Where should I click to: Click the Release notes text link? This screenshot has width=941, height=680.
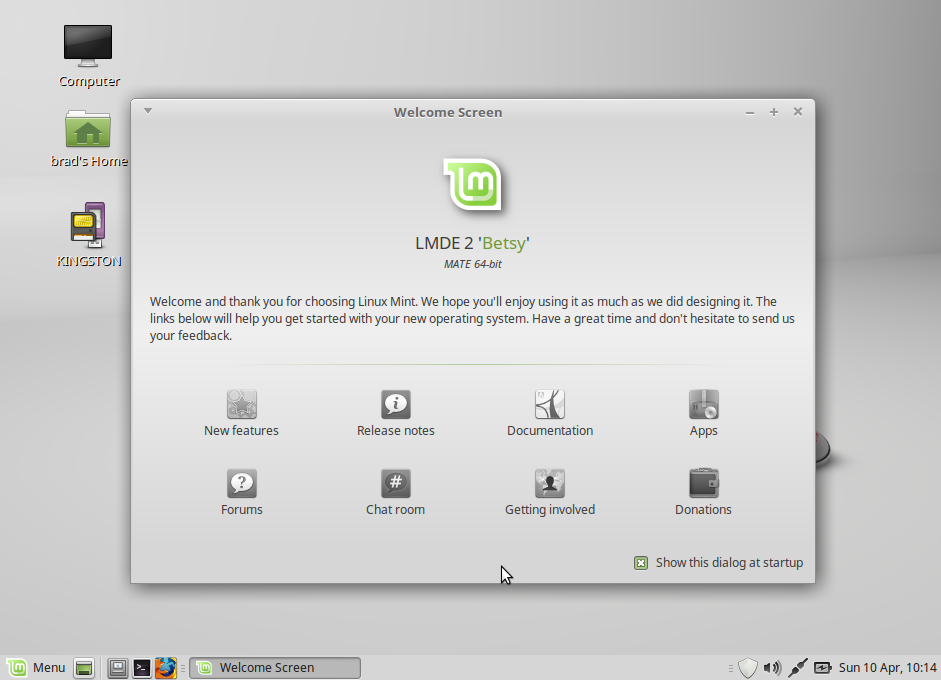pos(395,430)
